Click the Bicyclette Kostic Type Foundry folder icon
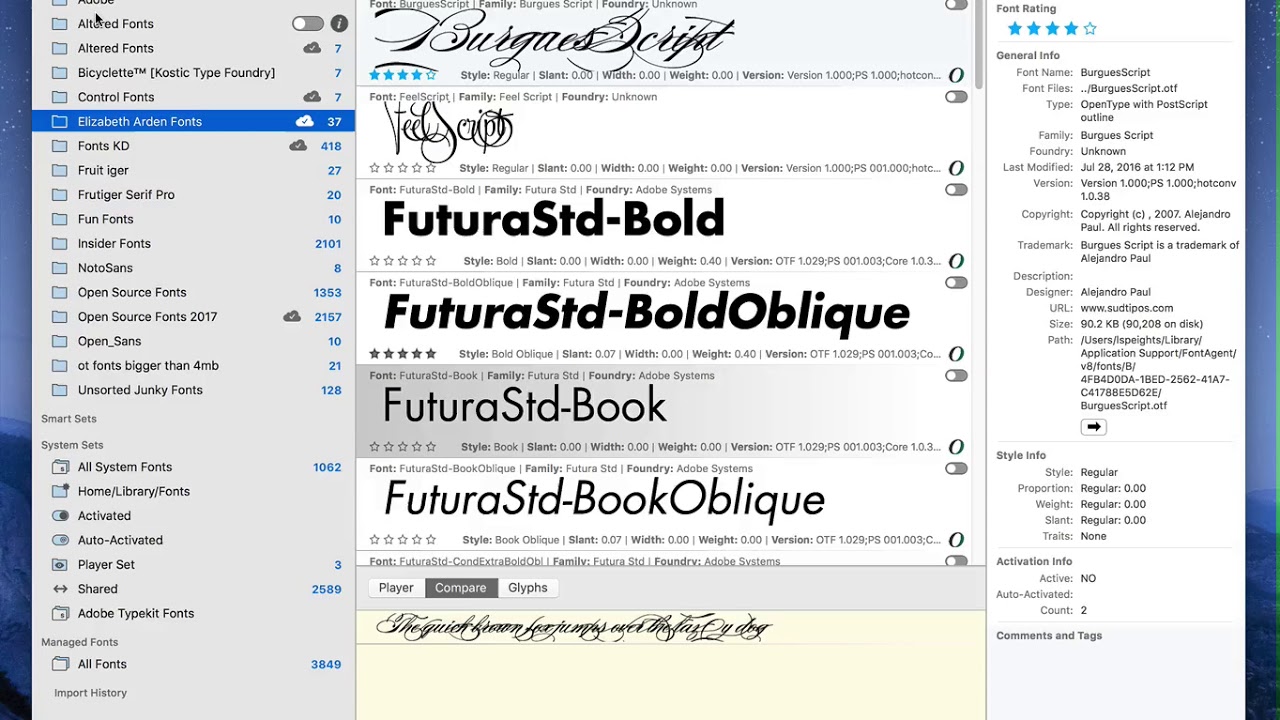This screenshot has width=1280, height=720. pyautogui.click(x=60, y=73)
